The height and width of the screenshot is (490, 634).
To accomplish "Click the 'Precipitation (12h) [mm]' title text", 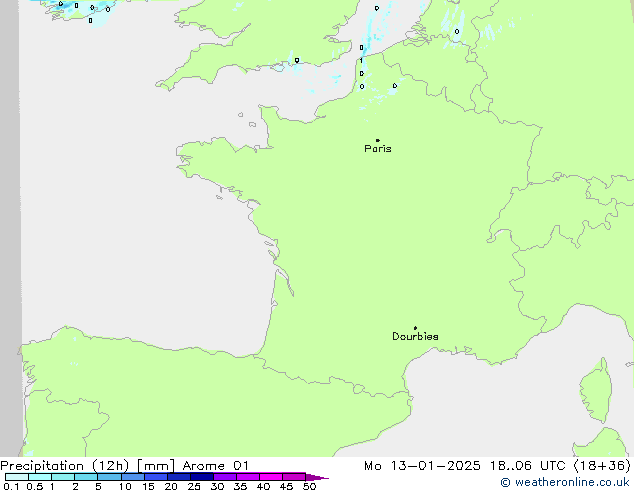I will pyautogui.click(x=87, y=466).
